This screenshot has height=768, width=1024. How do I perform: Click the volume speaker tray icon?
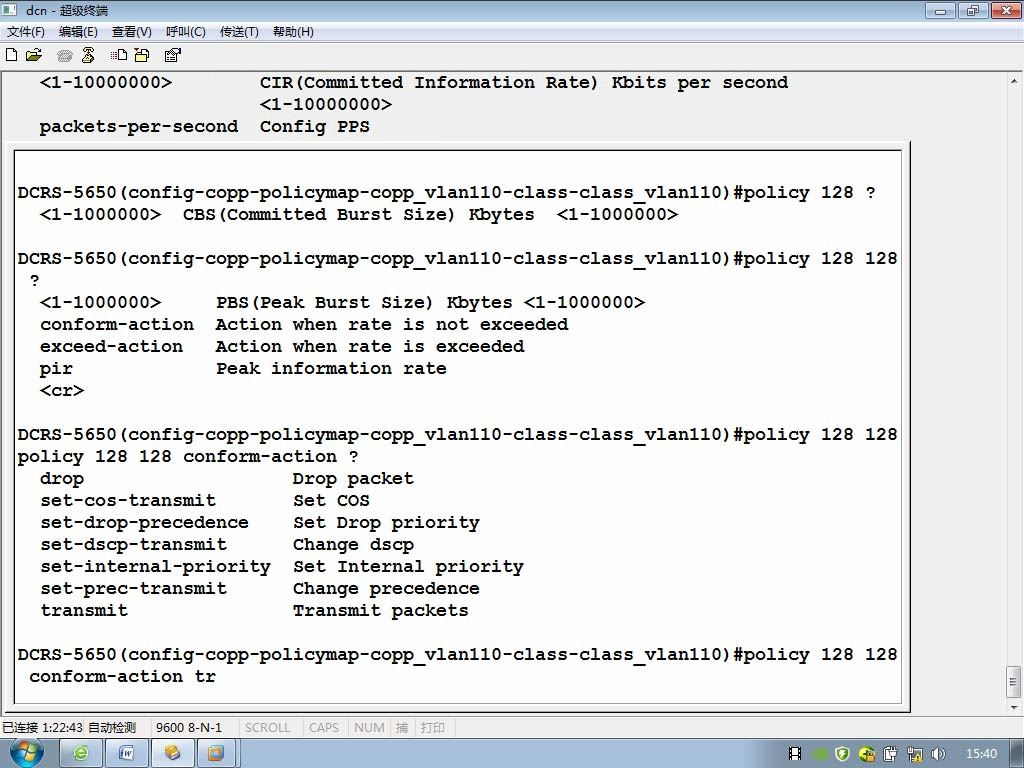click(x=938, y=754)
